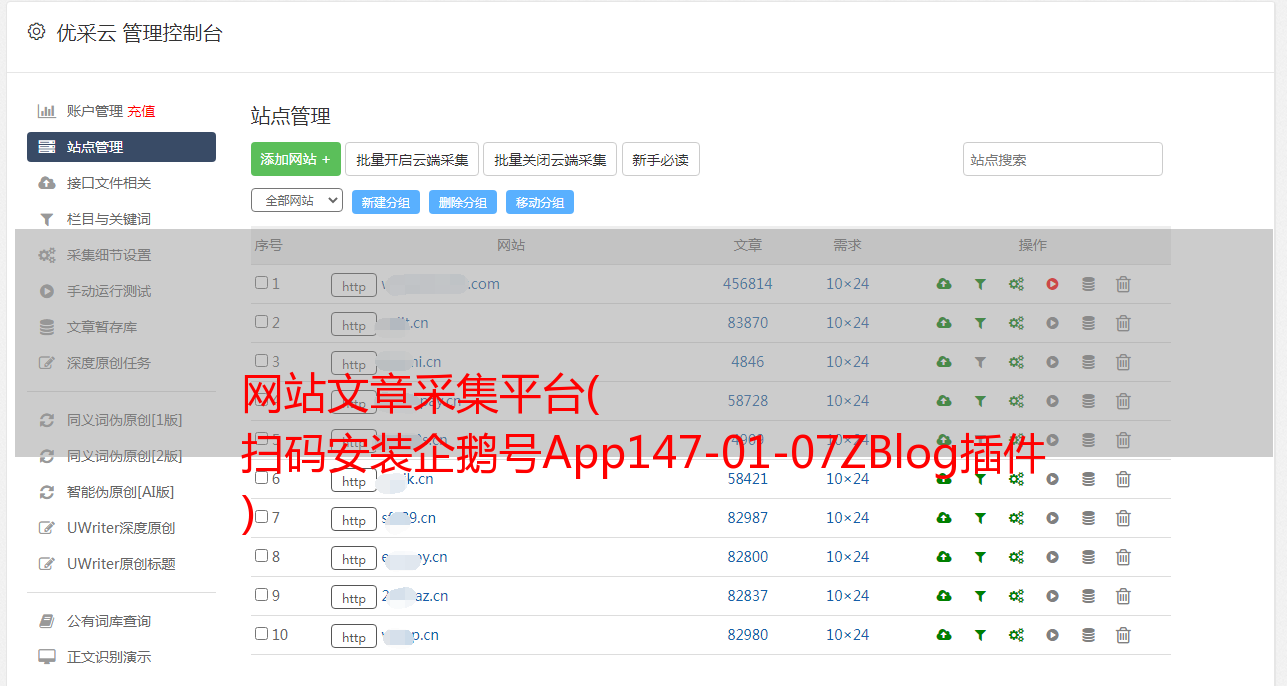Tick the checkbox for site 1

pos(261,283)
